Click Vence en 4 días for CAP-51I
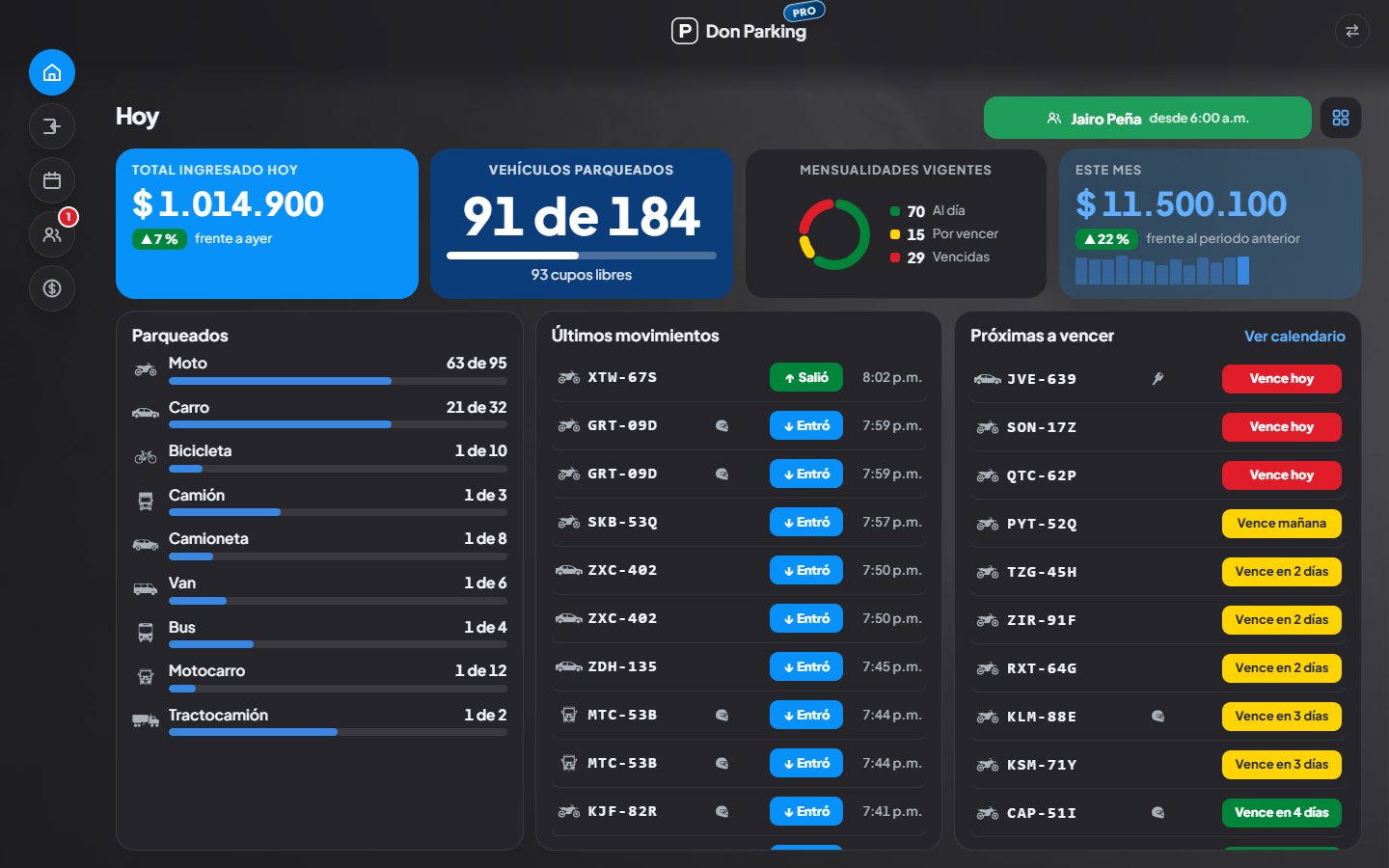Viewport: 1389px width, 868px height. tap(1282, 813)
